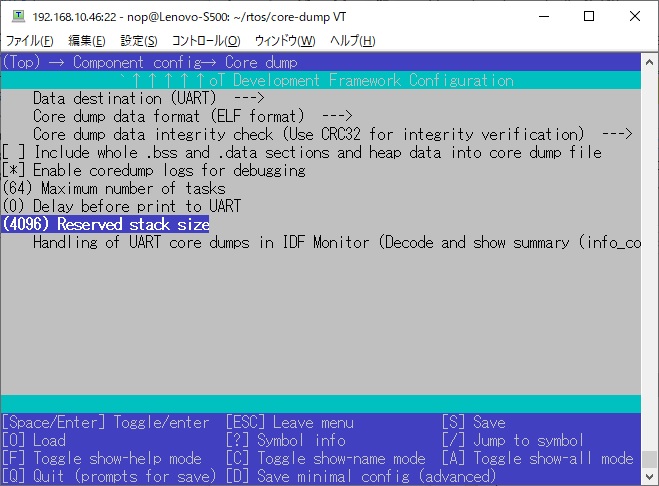Viewport: 659px width, 486px height.
Task: Click the Tera Term icon in title bar
Action: click(18, 16)
